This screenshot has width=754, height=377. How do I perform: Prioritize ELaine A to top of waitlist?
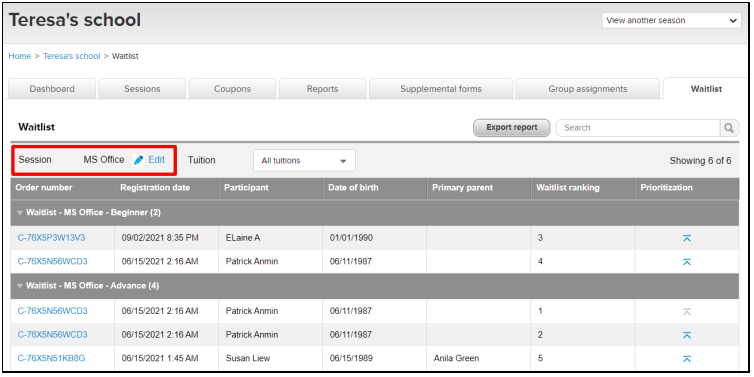(687, 238)
